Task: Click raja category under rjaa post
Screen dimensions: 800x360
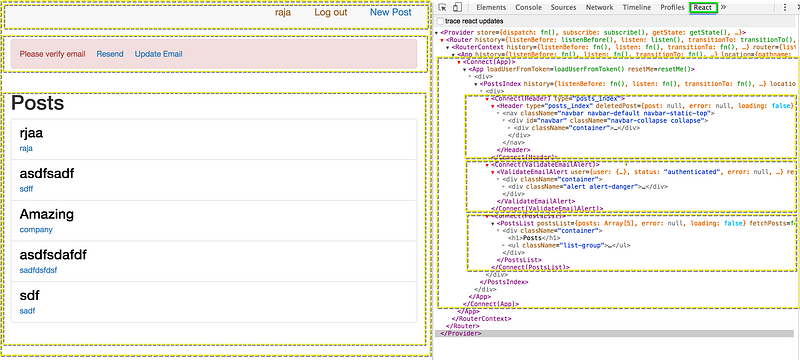Action: 26,148
